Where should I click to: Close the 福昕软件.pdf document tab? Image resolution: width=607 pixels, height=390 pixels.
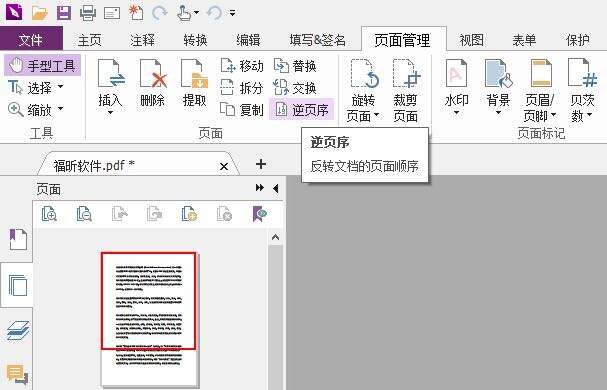click(x=224, y=167)
